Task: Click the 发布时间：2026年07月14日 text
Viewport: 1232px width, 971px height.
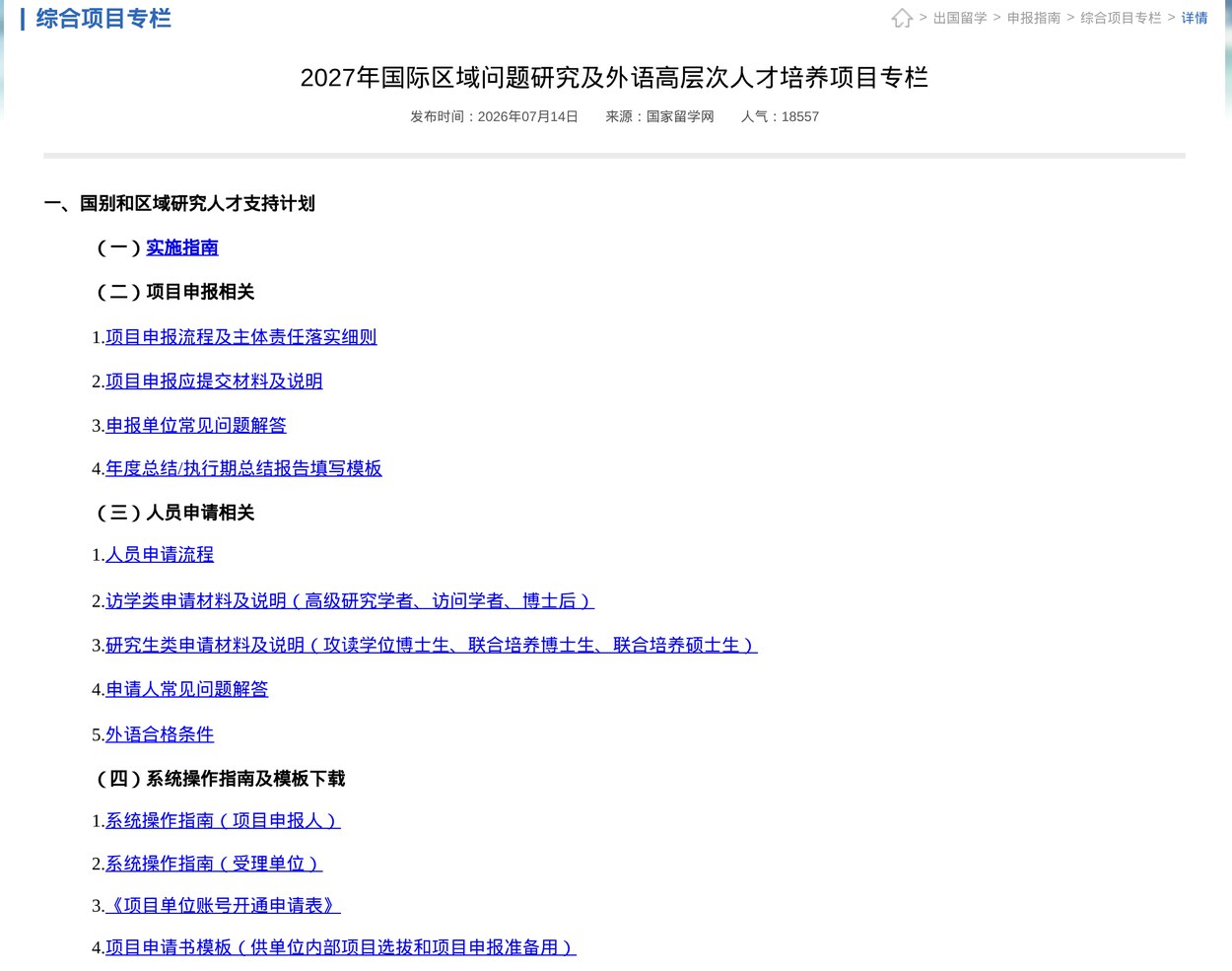Action: (x=494, y=116)
